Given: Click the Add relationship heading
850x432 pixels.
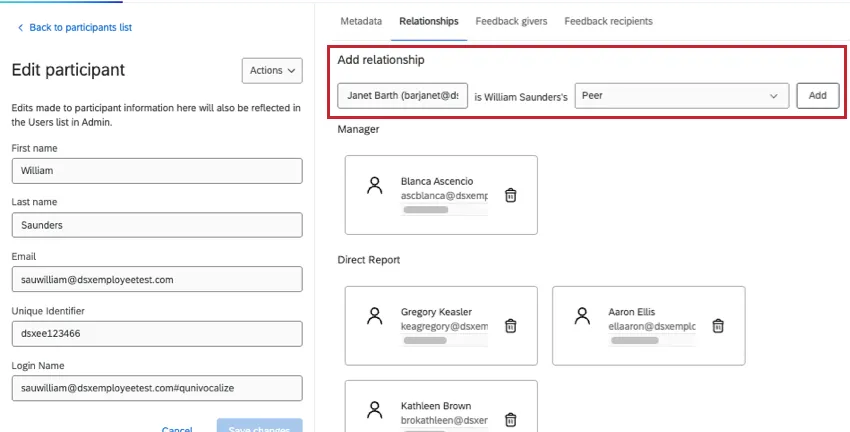Looking at the screenshot, I should [381, 60].
